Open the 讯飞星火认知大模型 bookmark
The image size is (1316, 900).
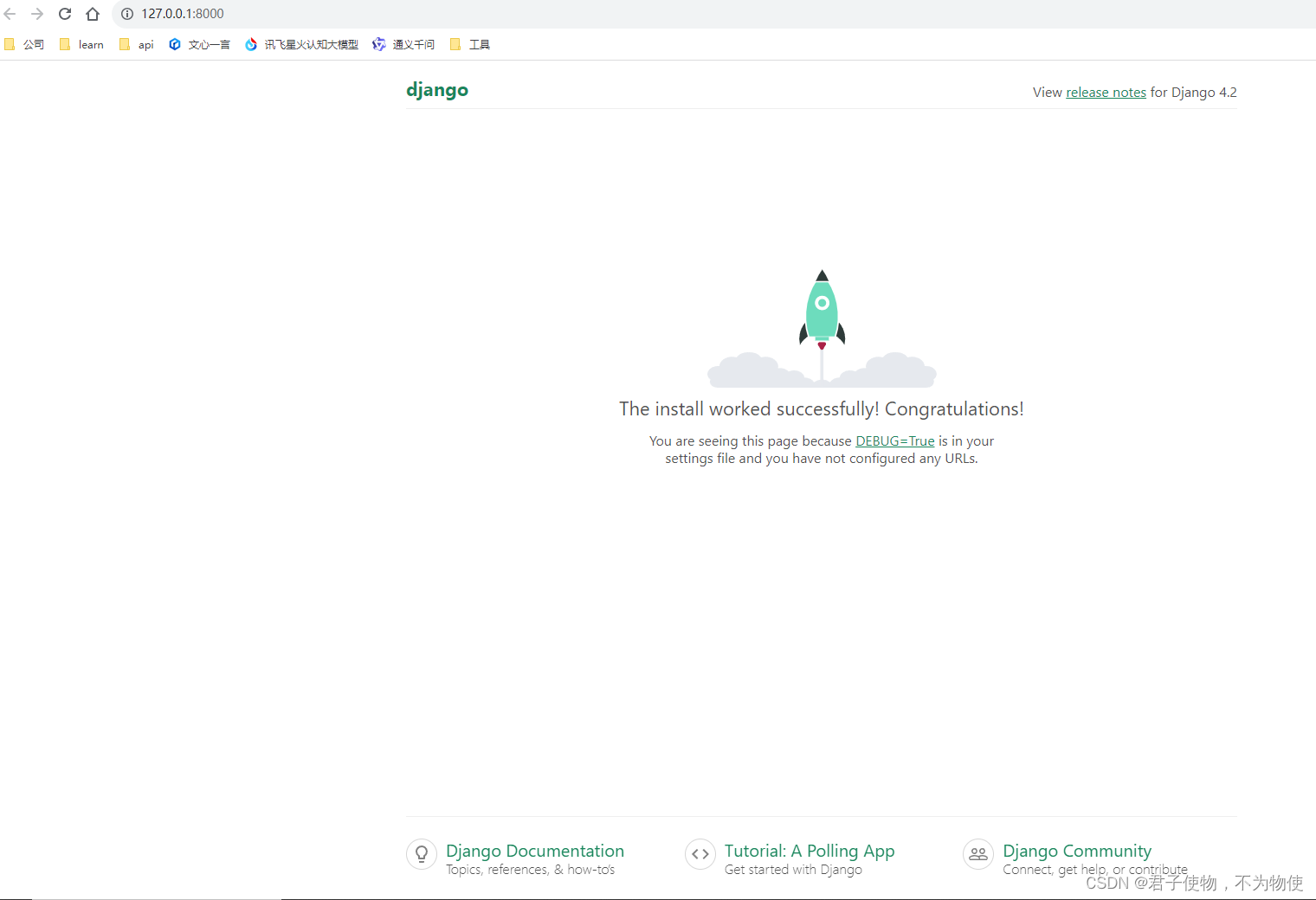point(301,44)
